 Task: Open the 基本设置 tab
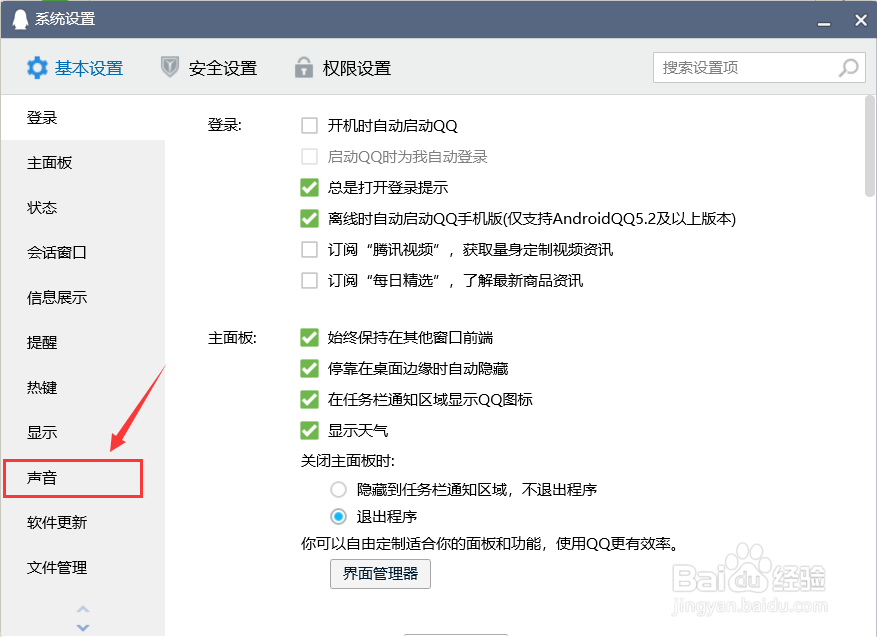coord(75,68)
